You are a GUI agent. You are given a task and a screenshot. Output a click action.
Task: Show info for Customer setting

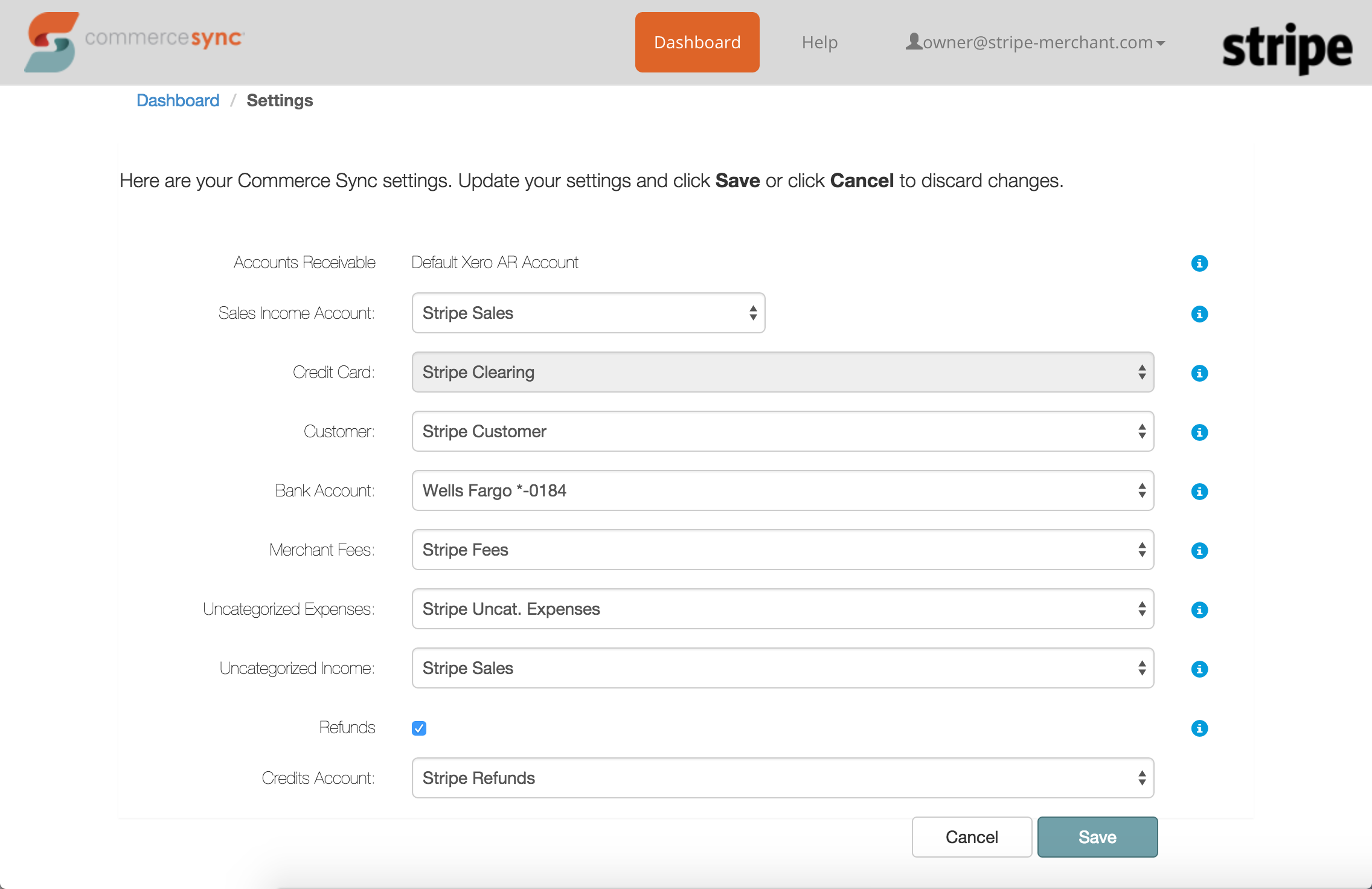point(1199,432)
